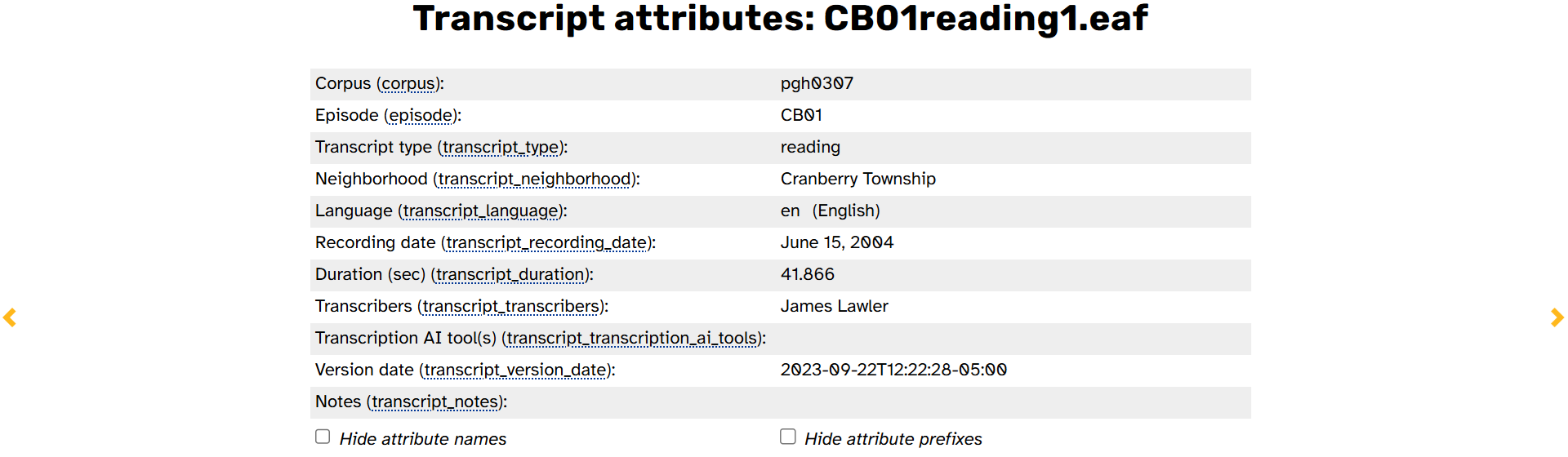Screen dimensions: 1568x457
Task: Click the transcript_transcribers attribute name
Action: coord(511,307)
